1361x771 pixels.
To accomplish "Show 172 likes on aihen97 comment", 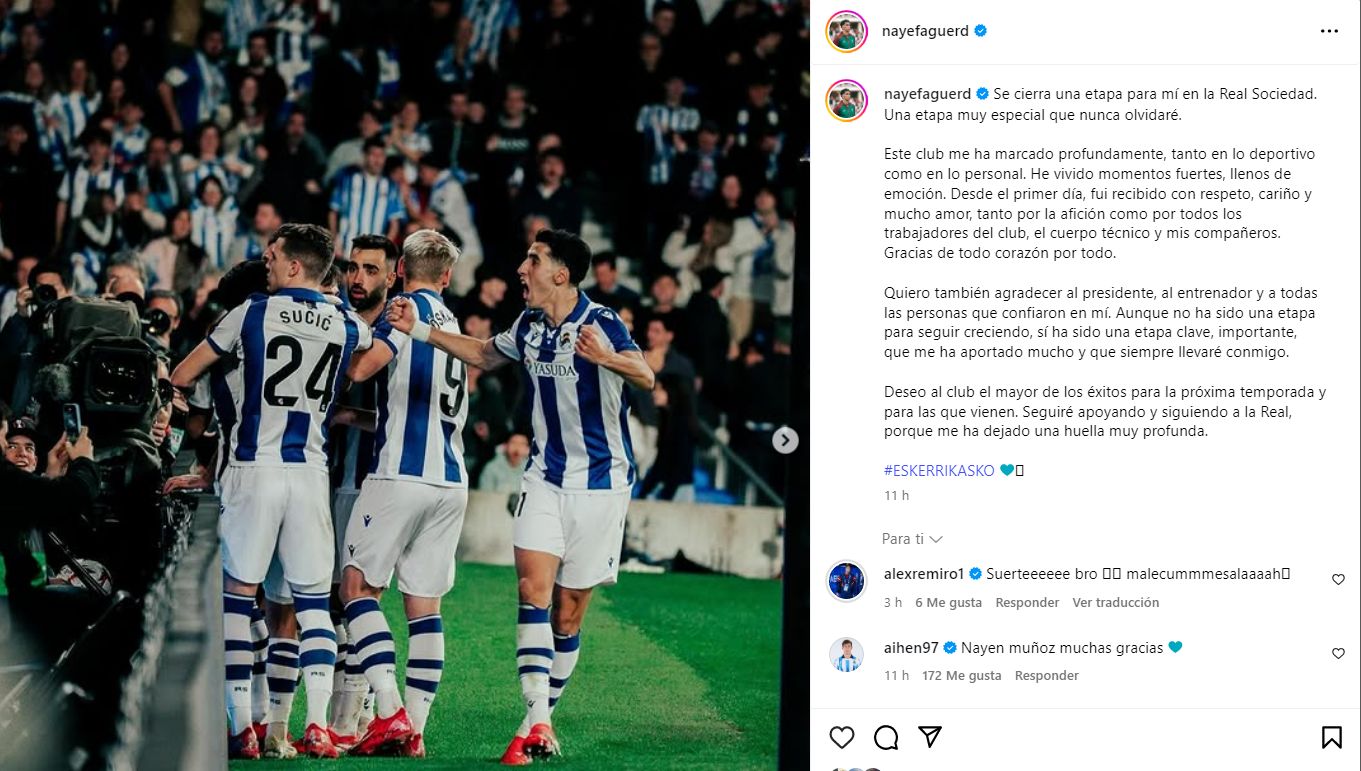I will coord(962,675).
